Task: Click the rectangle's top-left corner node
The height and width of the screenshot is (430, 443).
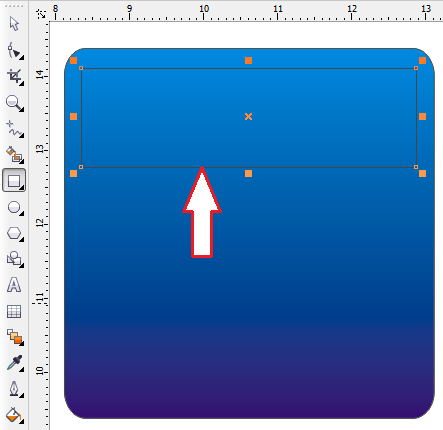Action: coord(81,68)
